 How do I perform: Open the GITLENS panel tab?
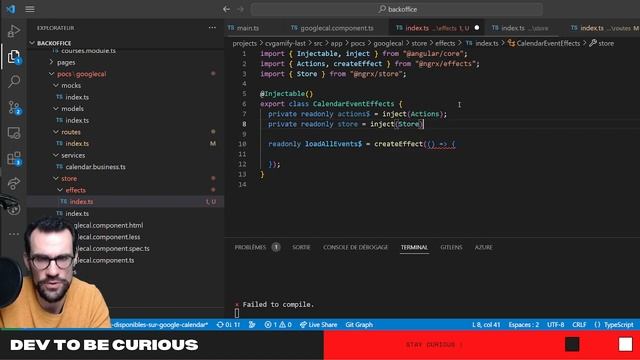click(x=451, y=247)
